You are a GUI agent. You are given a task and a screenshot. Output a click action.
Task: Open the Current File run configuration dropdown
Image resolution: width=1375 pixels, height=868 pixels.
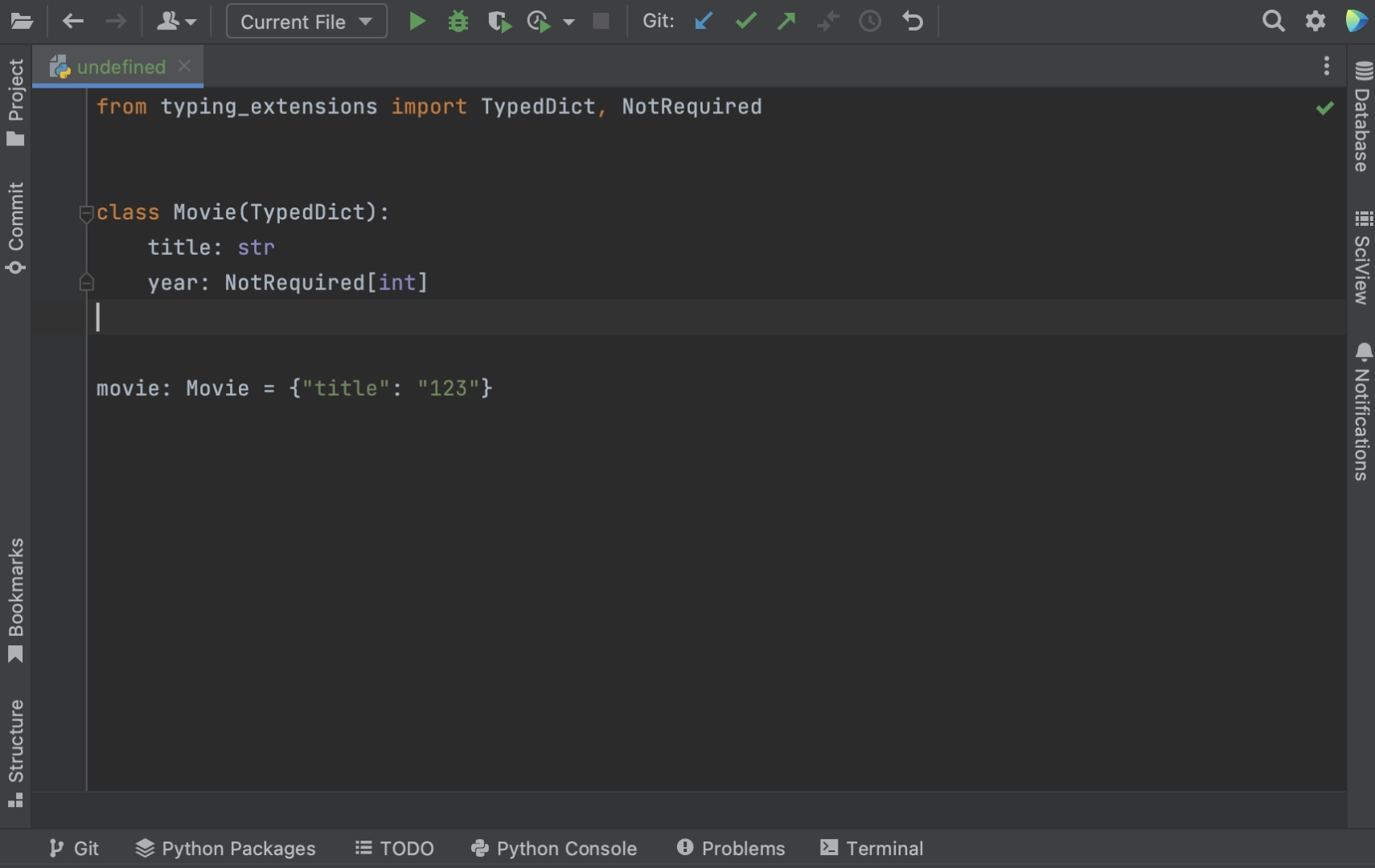coord(306,21)
